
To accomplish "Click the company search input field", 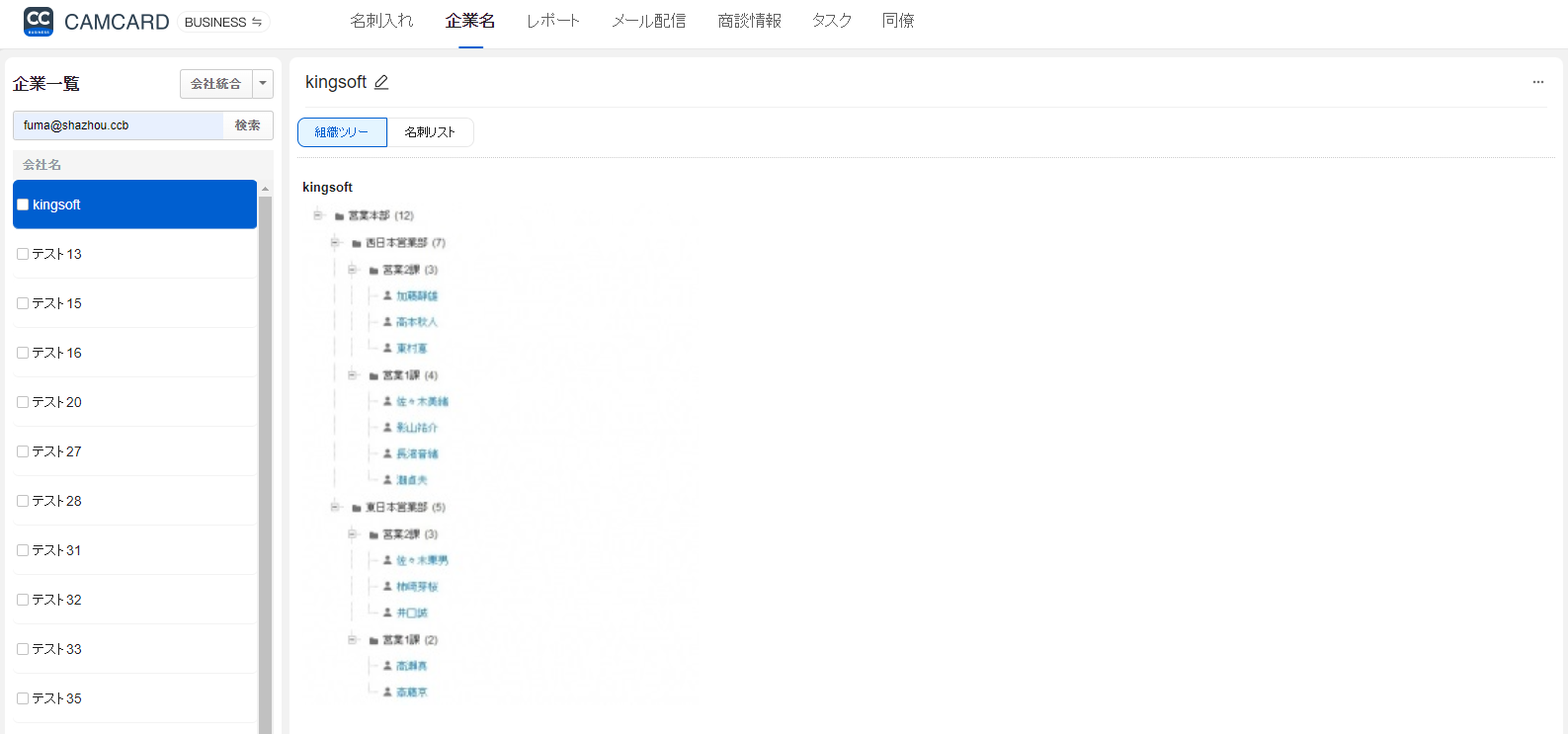I will click(x=119, y=125).
